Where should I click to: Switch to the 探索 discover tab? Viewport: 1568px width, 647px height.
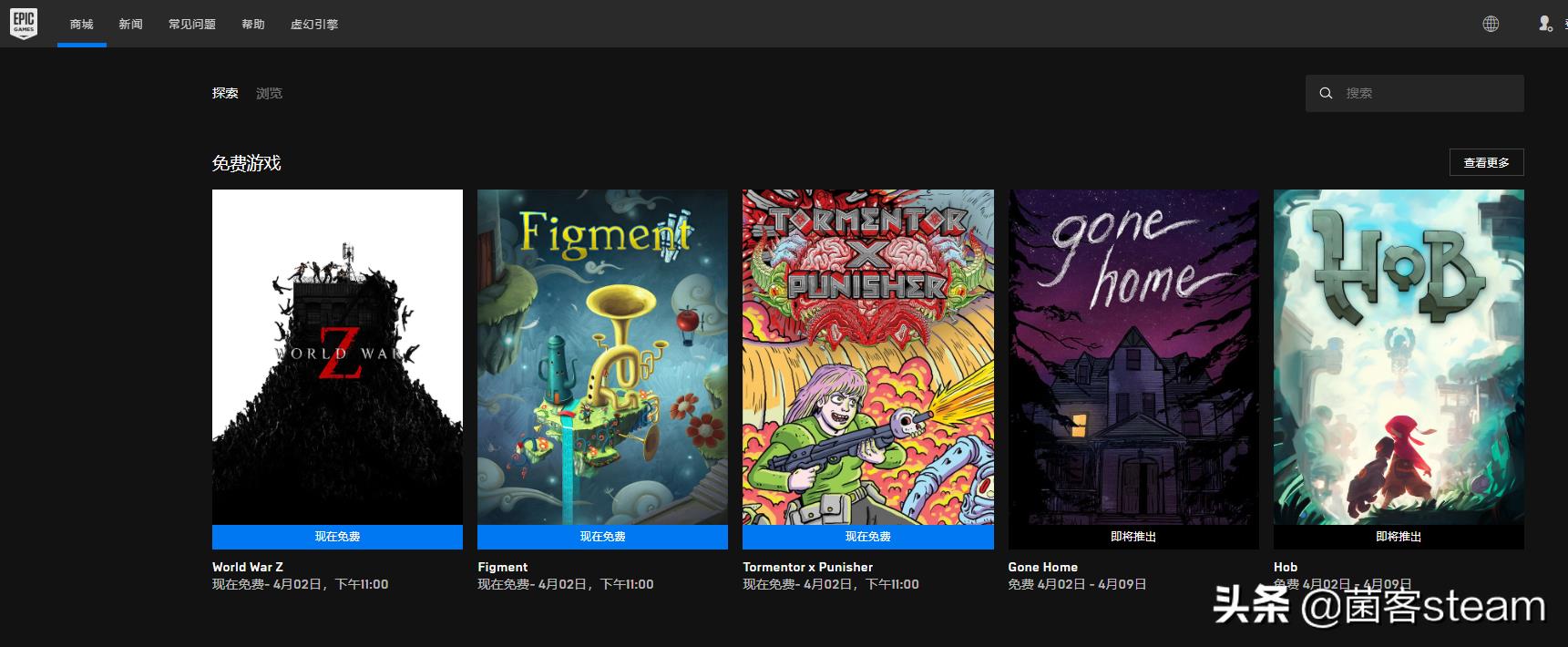coord(225,93)
